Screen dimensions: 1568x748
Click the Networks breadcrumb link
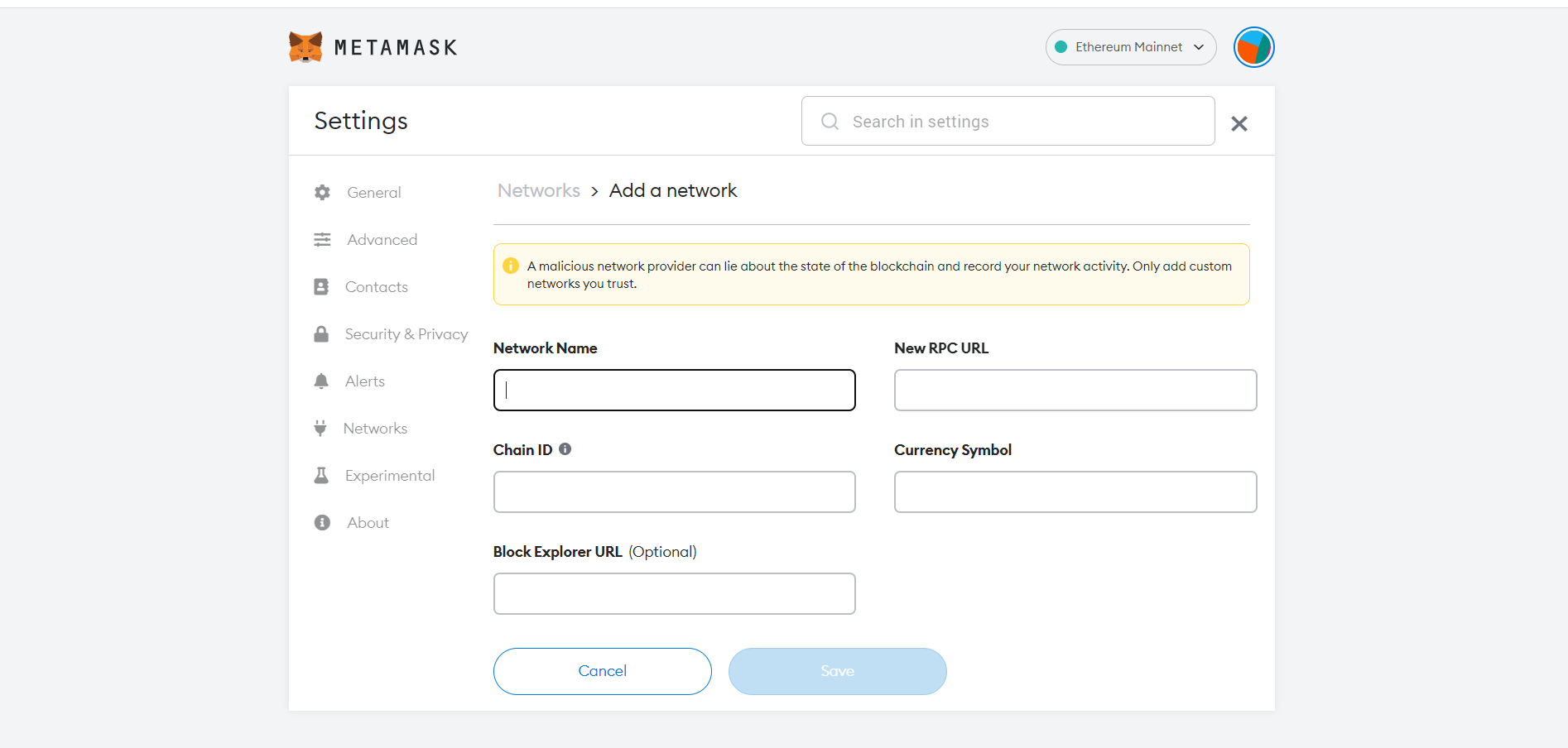tap(538, 191)
